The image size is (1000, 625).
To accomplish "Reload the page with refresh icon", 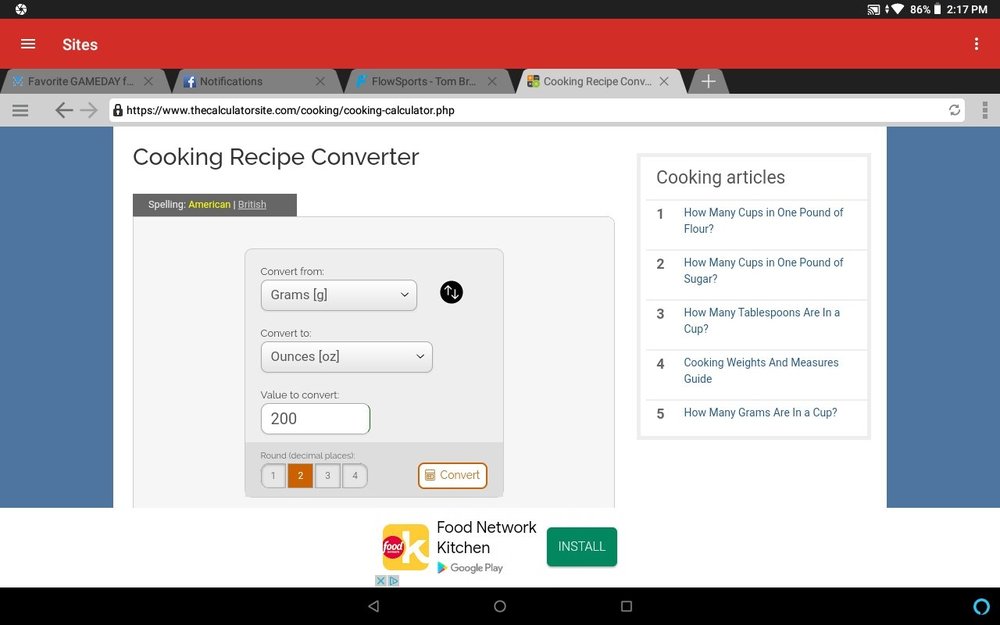I will (x=954, y=110).
